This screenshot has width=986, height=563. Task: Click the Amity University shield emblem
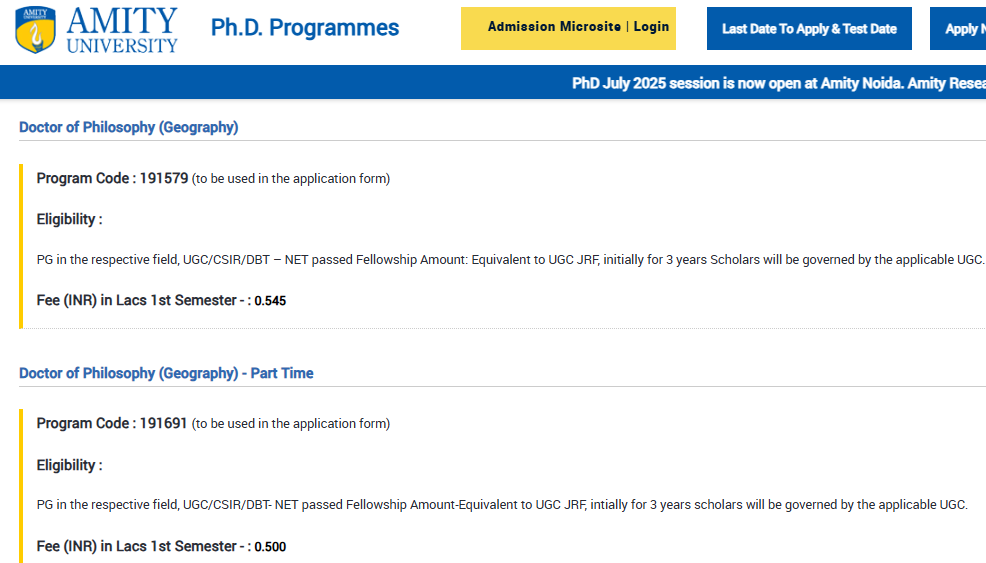36,29
